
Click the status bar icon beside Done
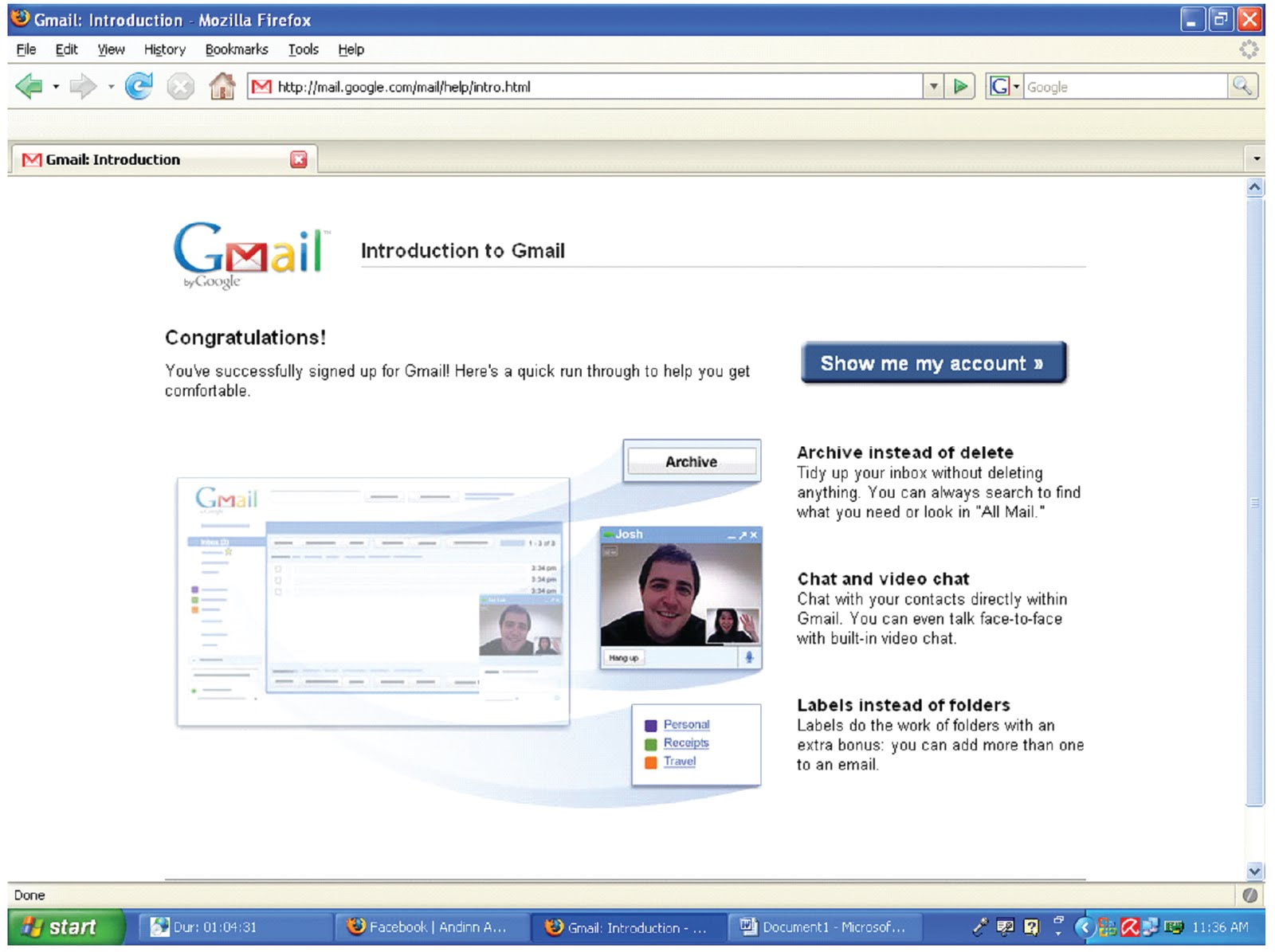(x=1250, y=895)
